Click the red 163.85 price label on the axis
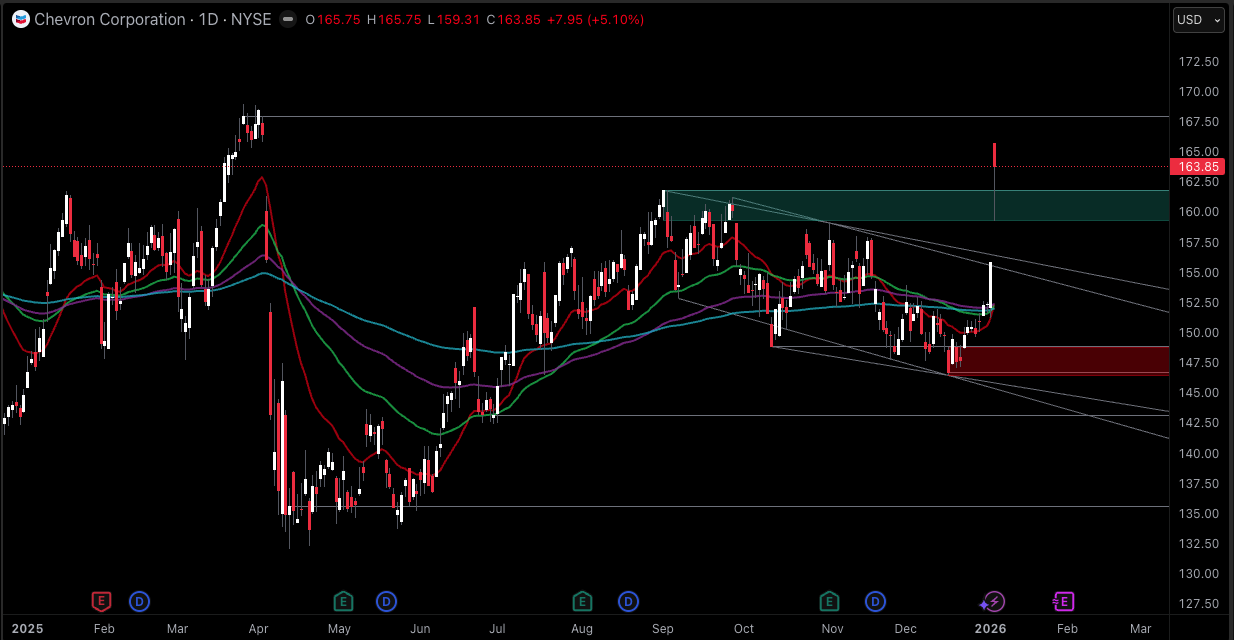1234x640 pixels. pos(1196,167)
